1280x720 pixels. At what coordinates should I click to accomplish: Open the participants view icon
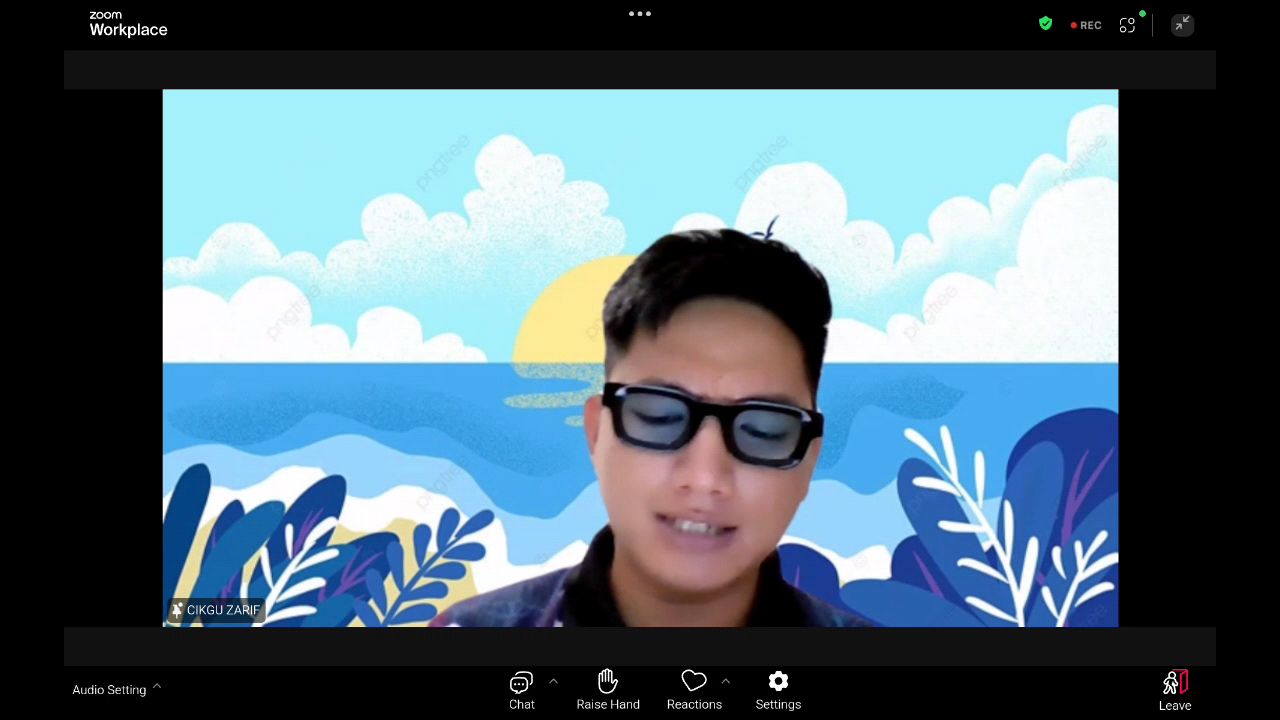click(x=1128, y=25)
